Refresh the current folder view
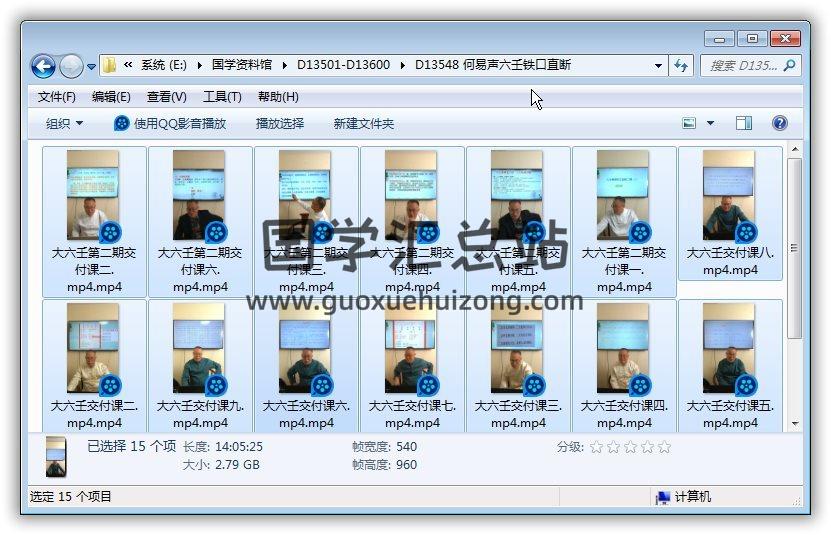This screenshot has height=535, width=831. tap(682, 66)
